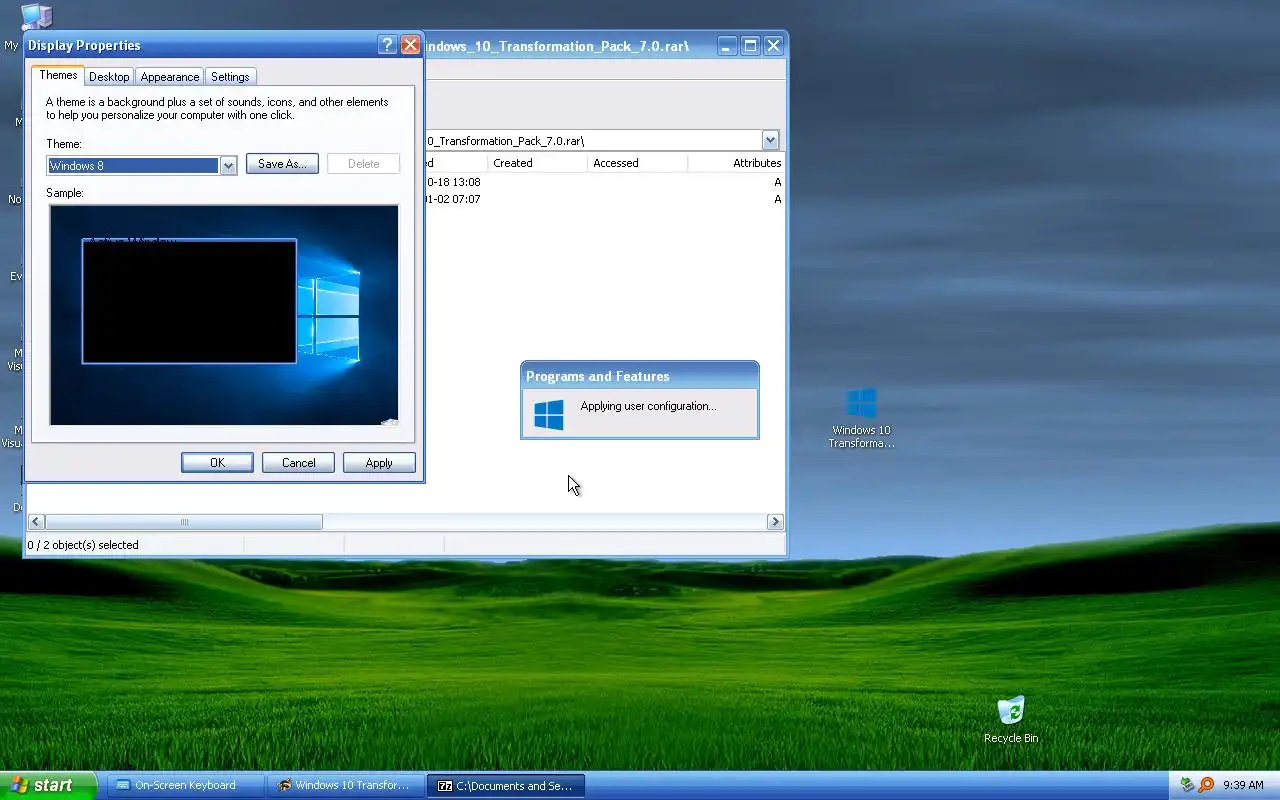Open the Recycle Bin desktop icon

tap(1011, 720)
